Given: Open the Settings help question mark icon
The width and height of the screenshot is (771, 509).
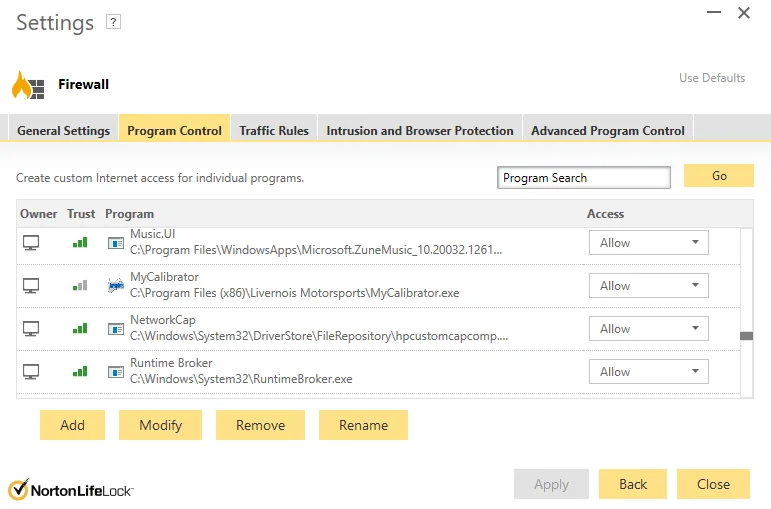Looking at the screenshot, I should pos(113,22).
